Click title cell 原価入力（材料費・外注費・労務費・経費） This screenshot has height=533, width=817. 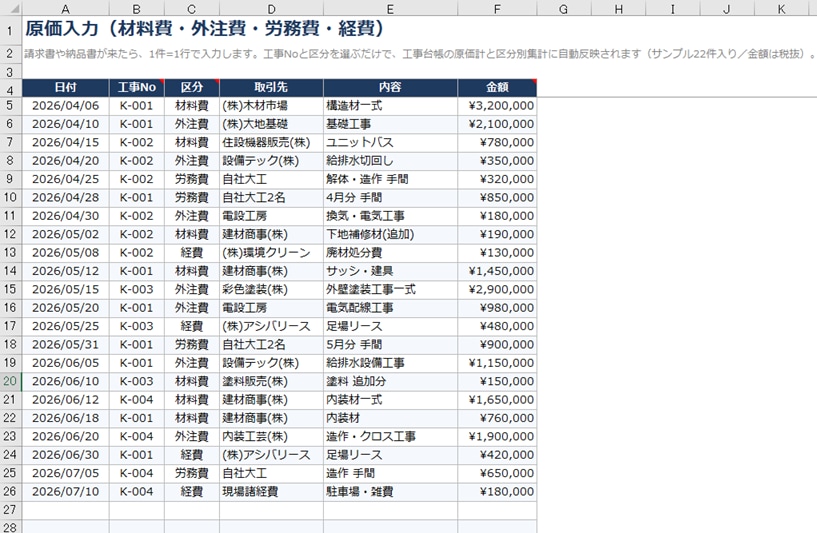tap(205, 29)
